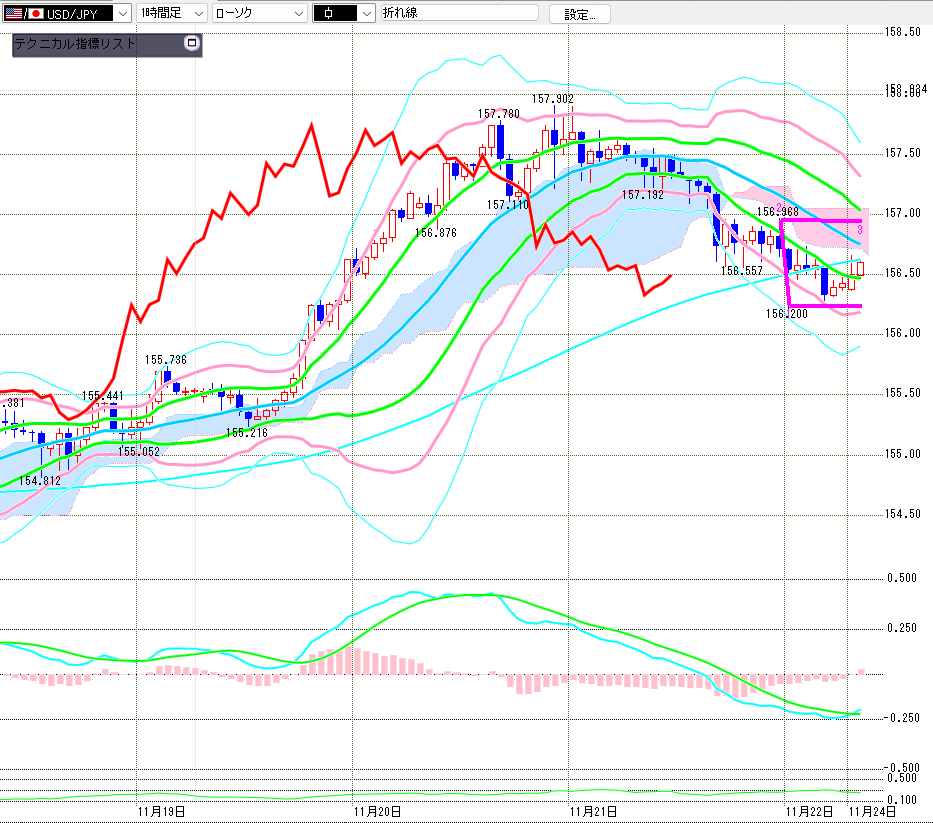Open the USD/JPY currency pair dropdown arrow

[x=122, y=13]
